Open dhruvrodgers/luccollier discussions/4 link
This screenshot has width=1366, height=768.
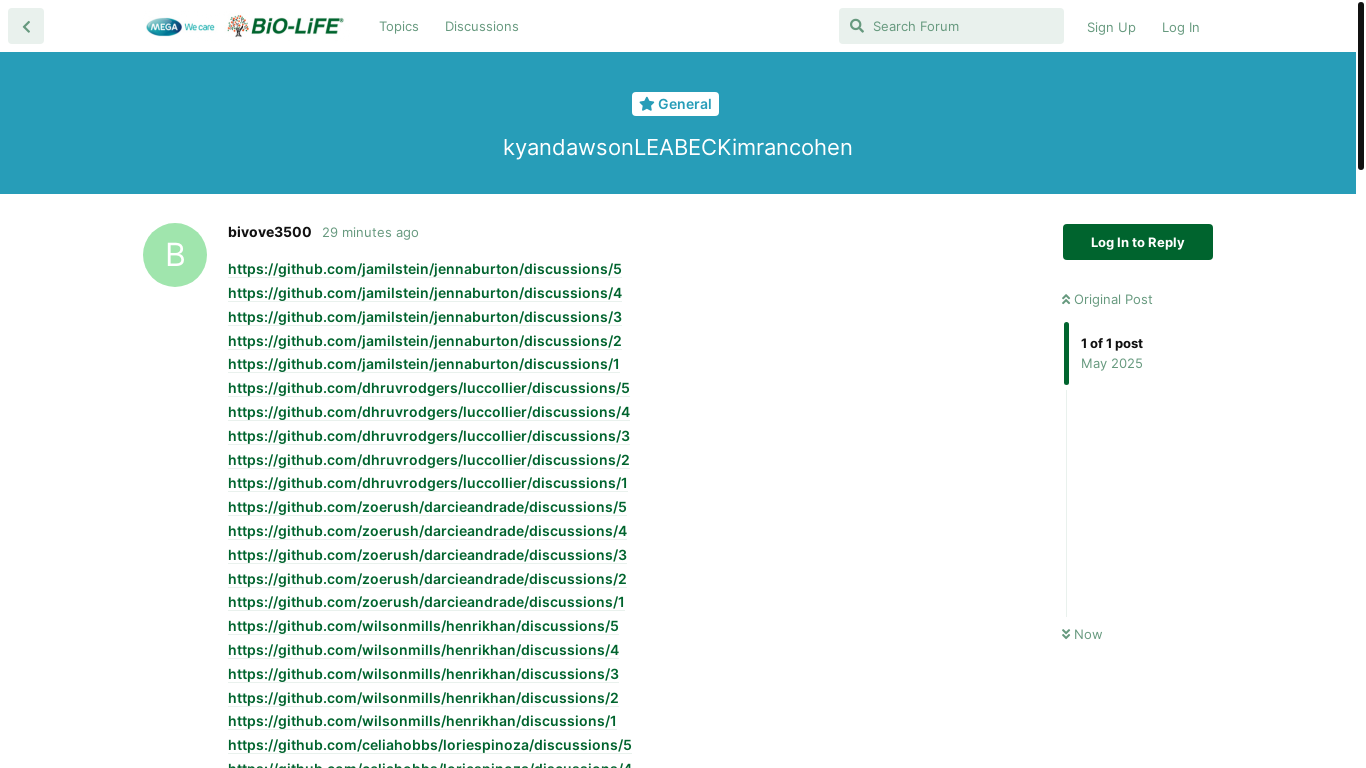429,412
